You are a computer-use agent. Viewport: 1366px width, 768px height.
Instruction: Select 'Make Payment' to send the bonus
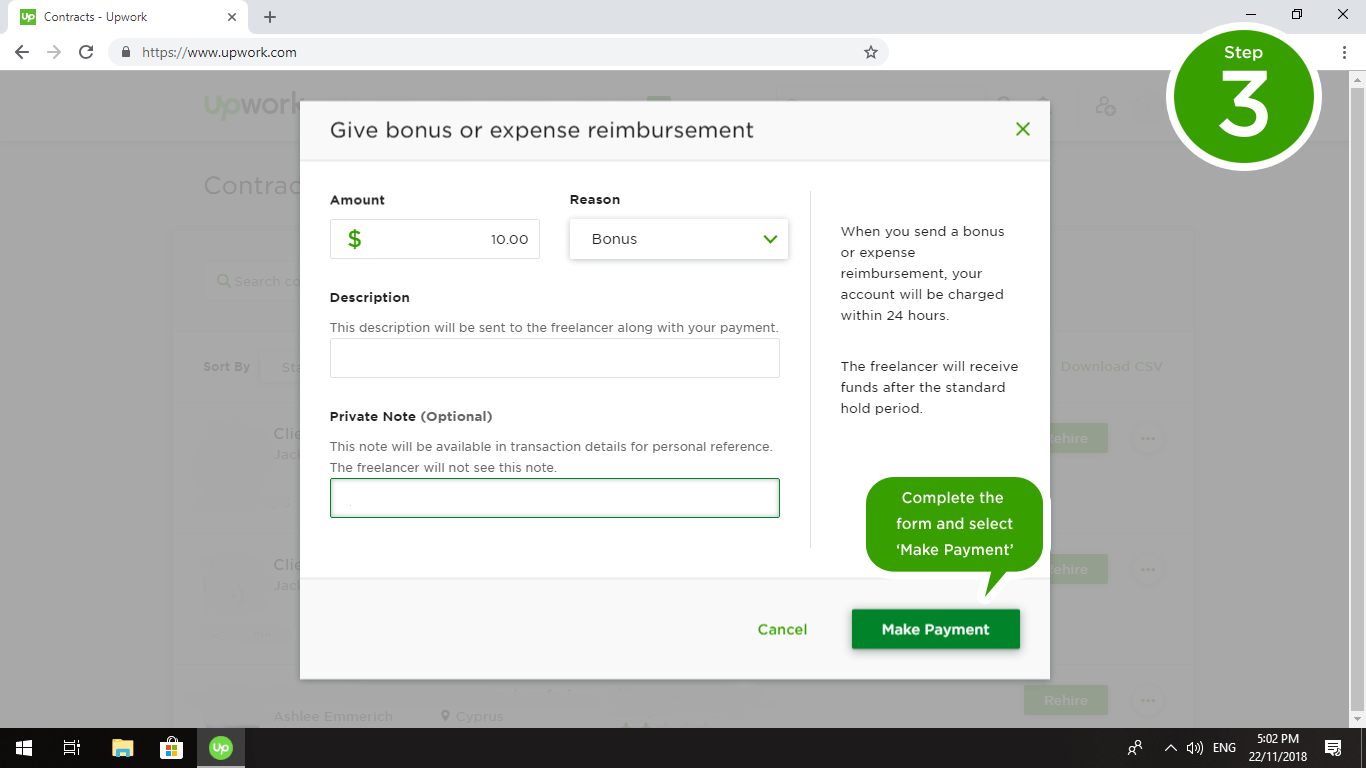click(x=935, y=629)
